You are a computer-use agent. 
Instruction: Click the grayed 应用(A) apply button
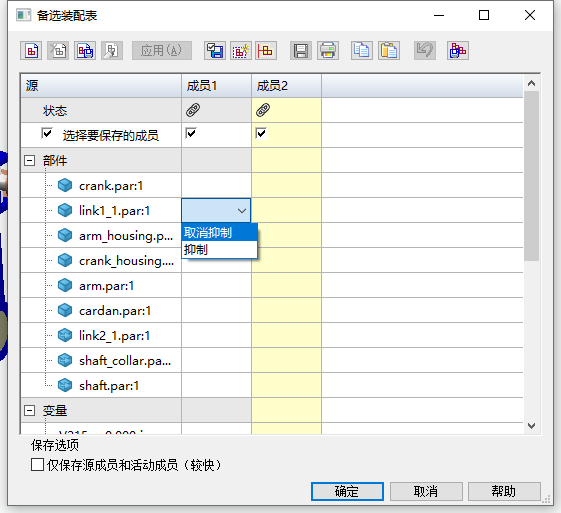(x=162, y=50)
